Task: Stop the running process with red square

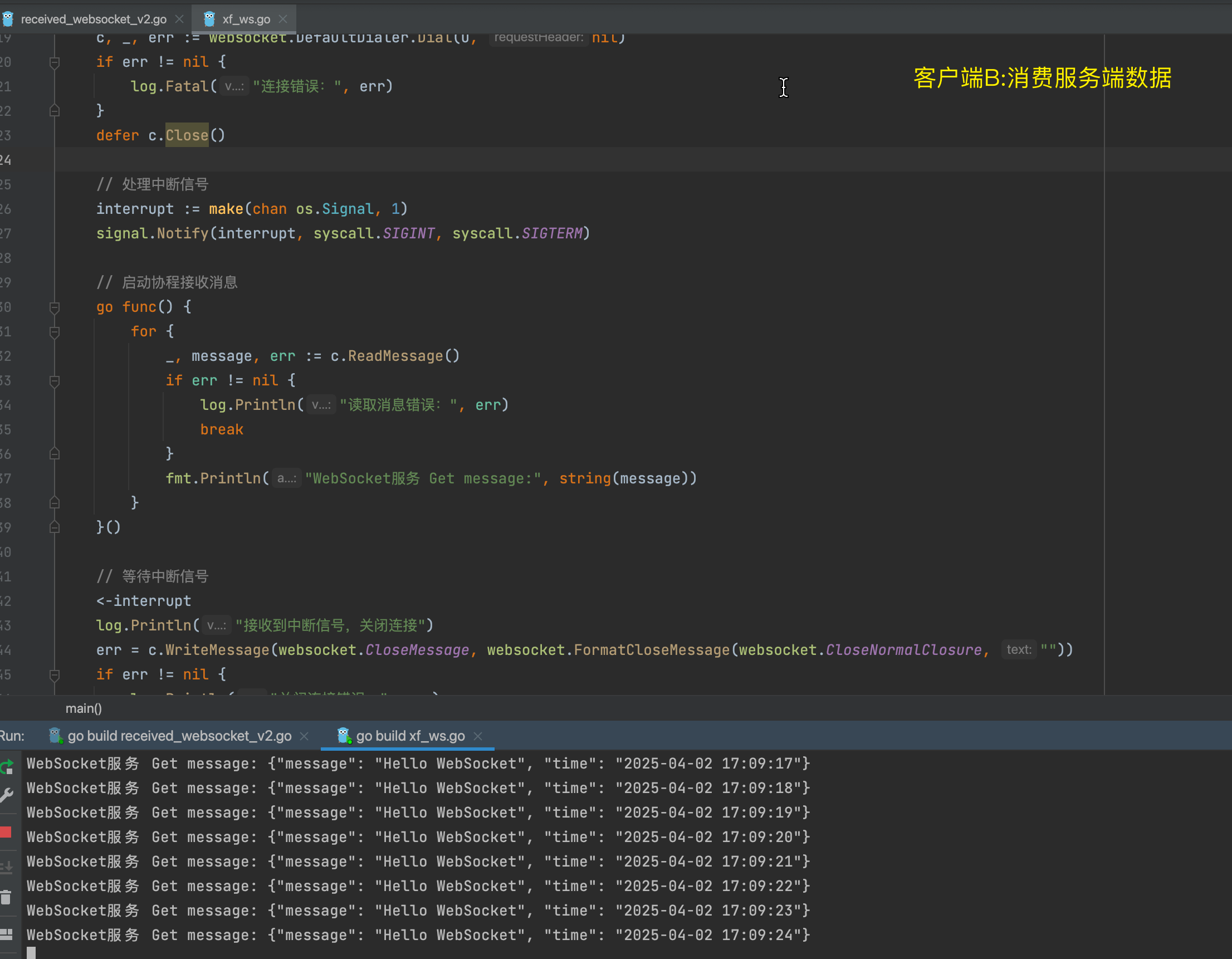Action: pos(6,832)
